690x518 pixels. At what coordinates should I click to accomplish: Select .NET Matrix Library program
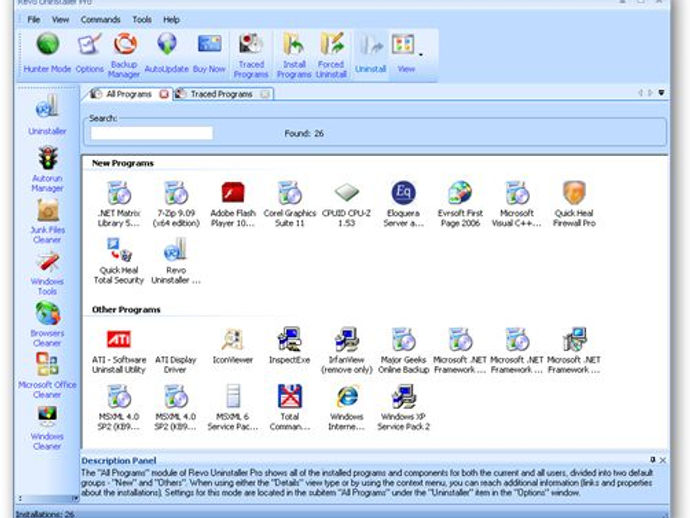click(x=119, y=204)
